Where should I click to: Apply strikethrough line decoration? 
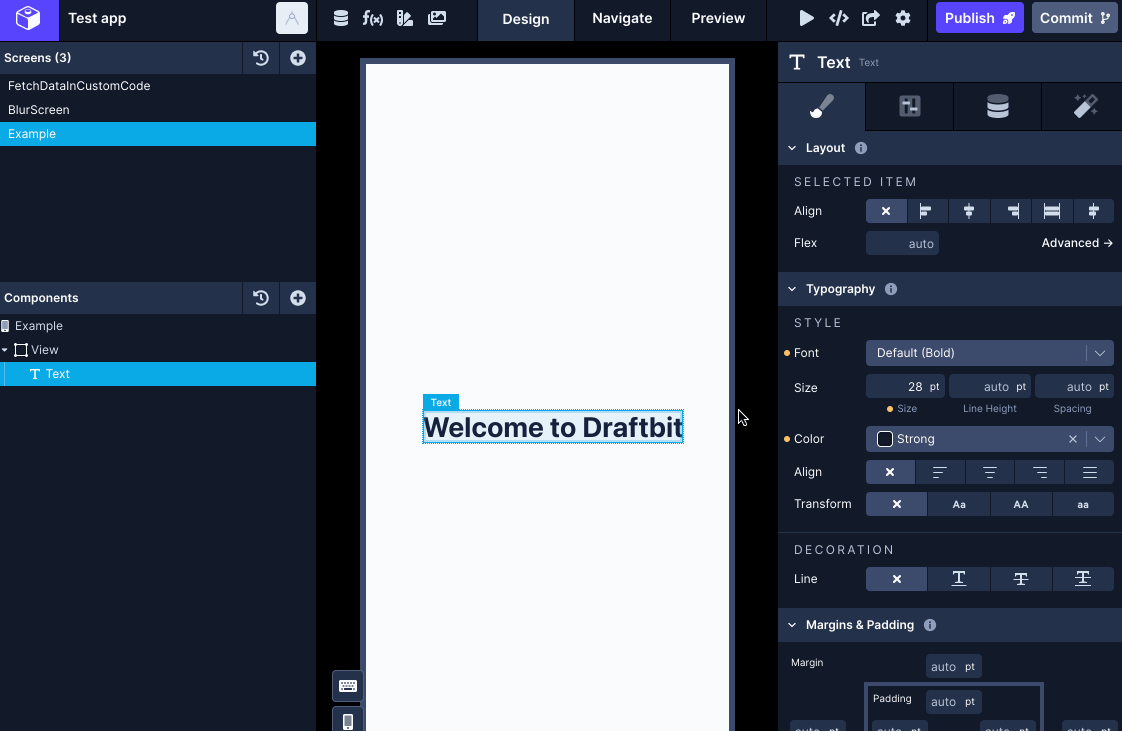pos(1021,579)
